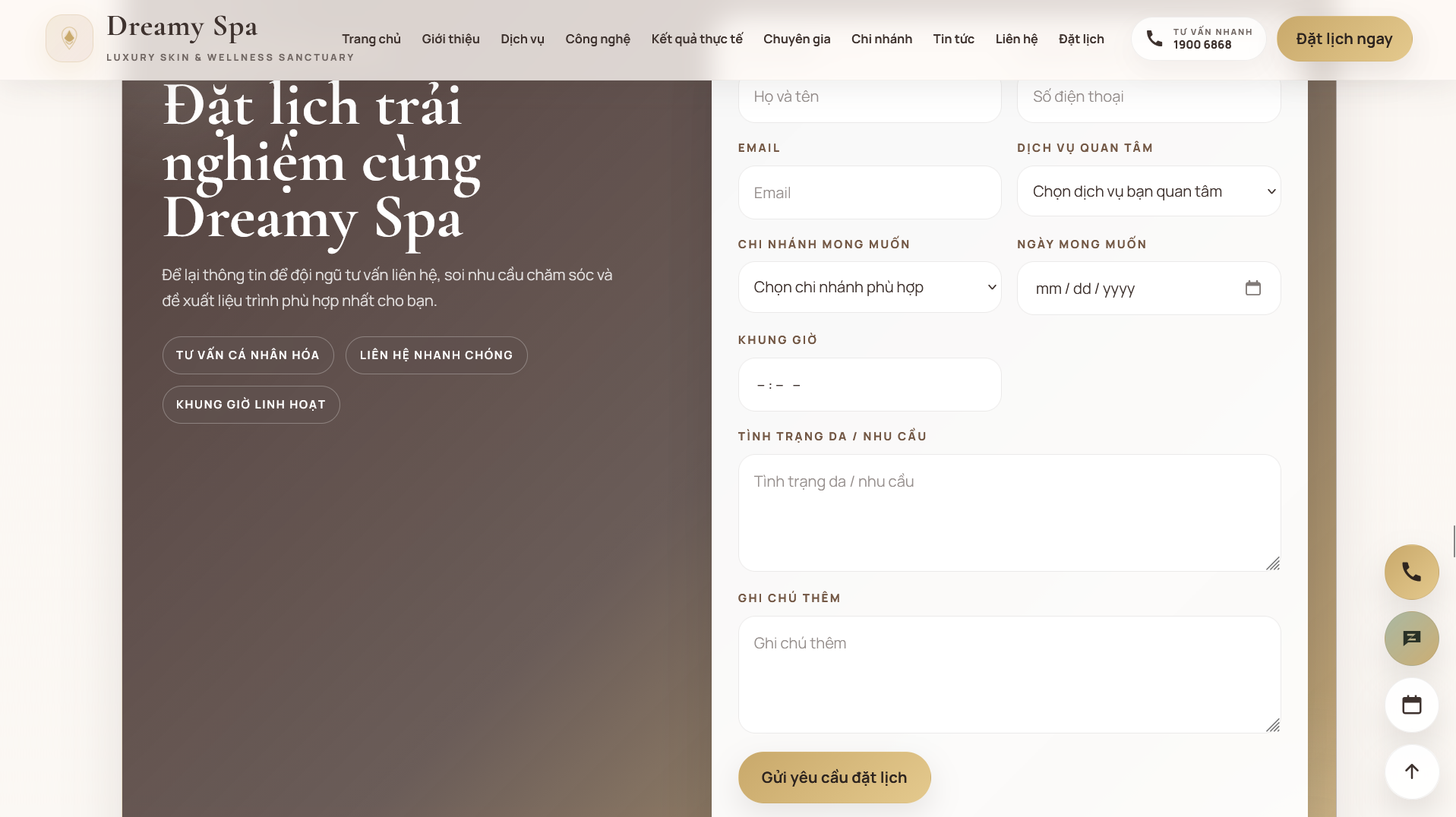The image size is (1456, 817).
Task: Click the Email input field
Action: coord(869,193)
